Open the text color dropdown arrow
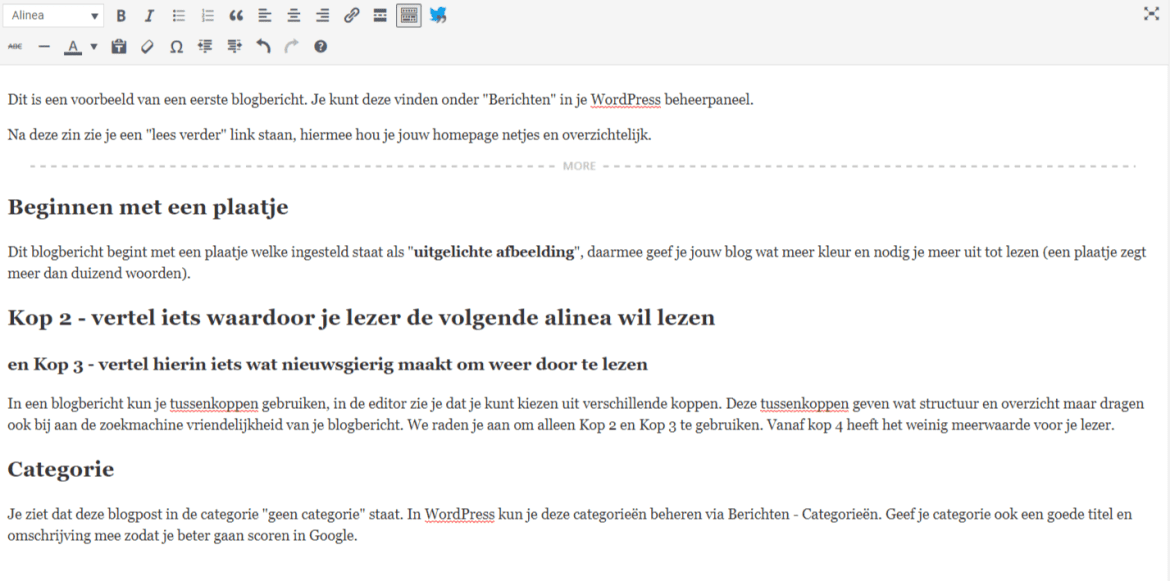1170x581 pixels. click(93, 45)
